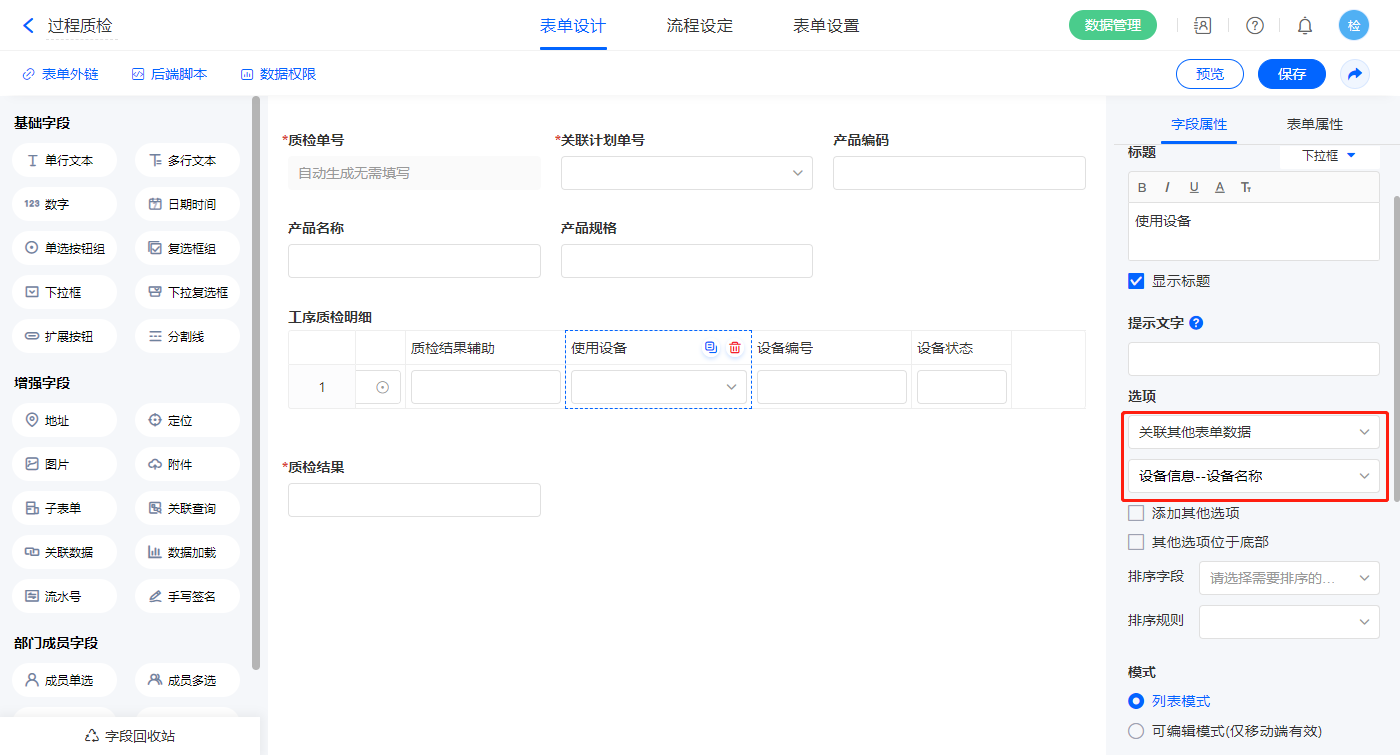The height and width of the screenshot is (755, 1400).
Task: Copy the 使用设备 field using duplicate icon
Action: pos(711,348)
